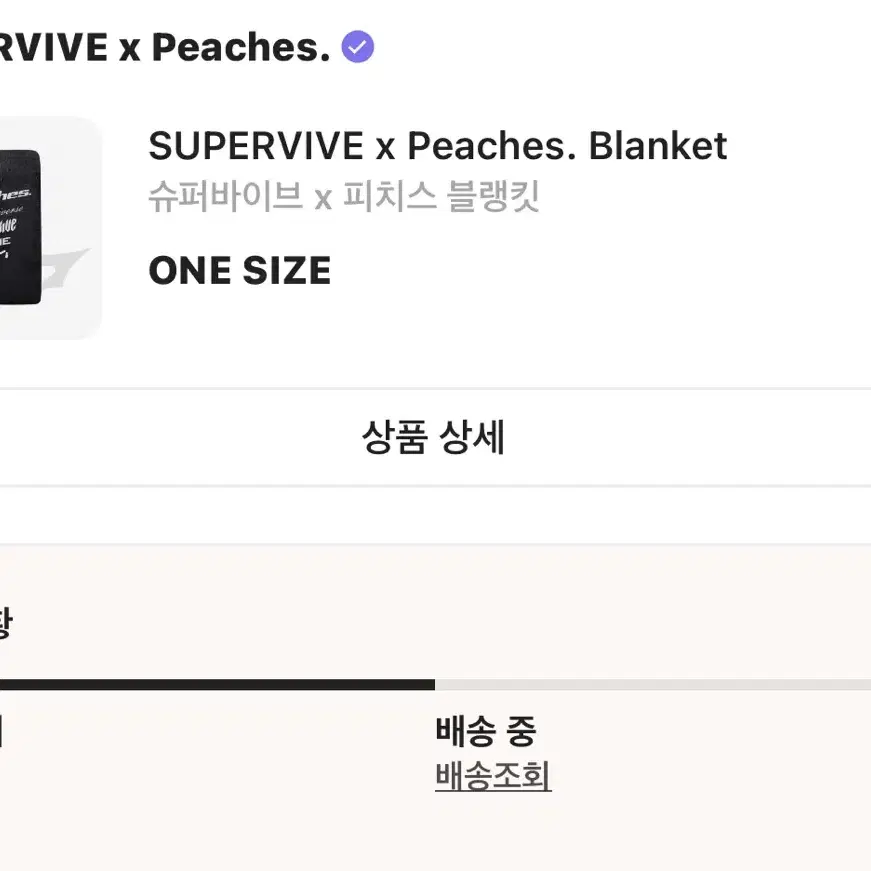
Task: Open SUPERVIVE x Peaches. Blanket product title
Action: pyautogui.click(x=438, y=146)
